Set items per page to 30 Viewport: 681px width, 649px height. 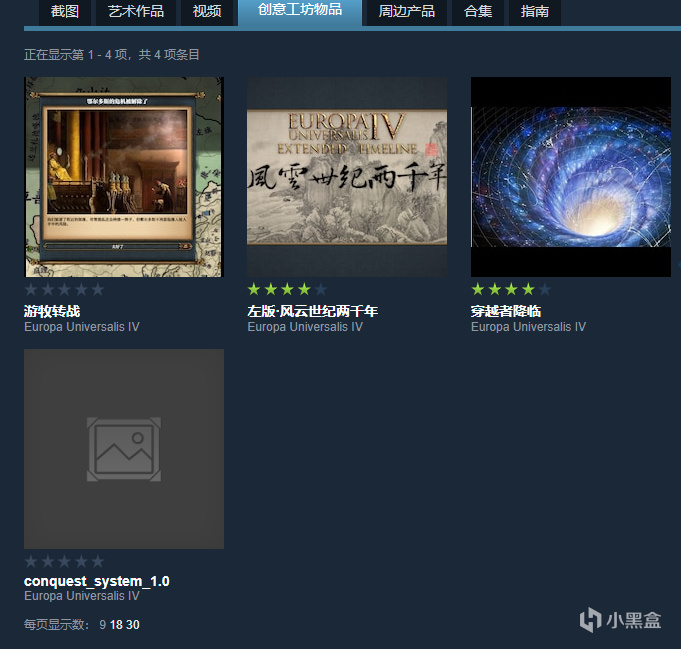[x=133, y=625]
